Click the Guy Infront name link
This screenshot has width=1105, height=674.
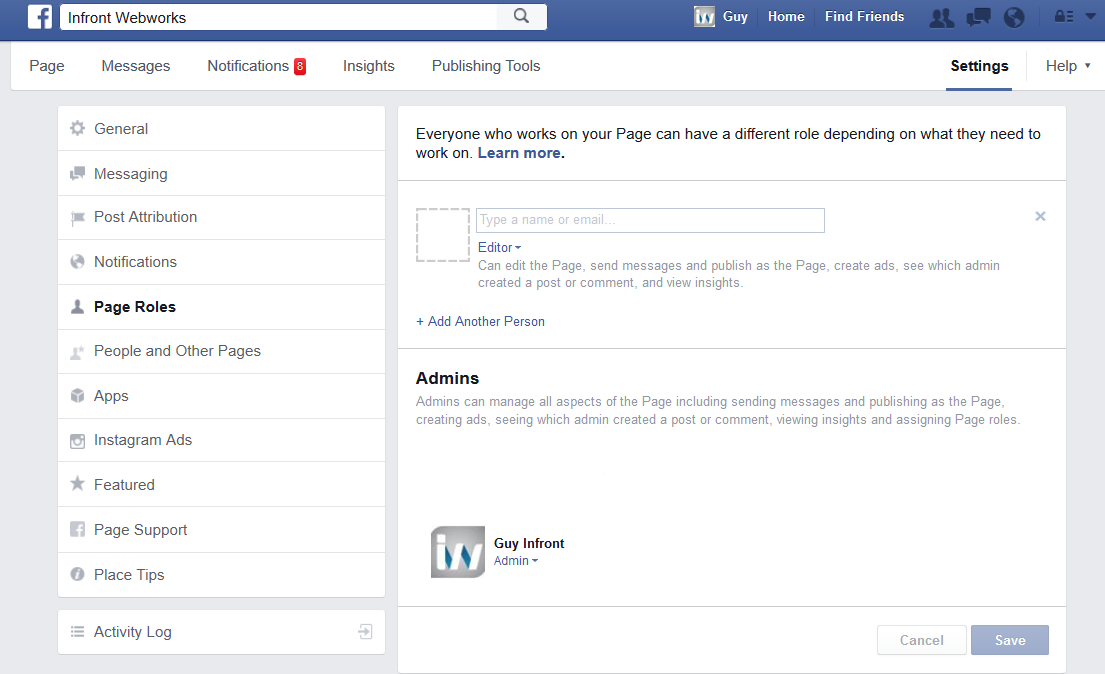(x=529, y=544)
